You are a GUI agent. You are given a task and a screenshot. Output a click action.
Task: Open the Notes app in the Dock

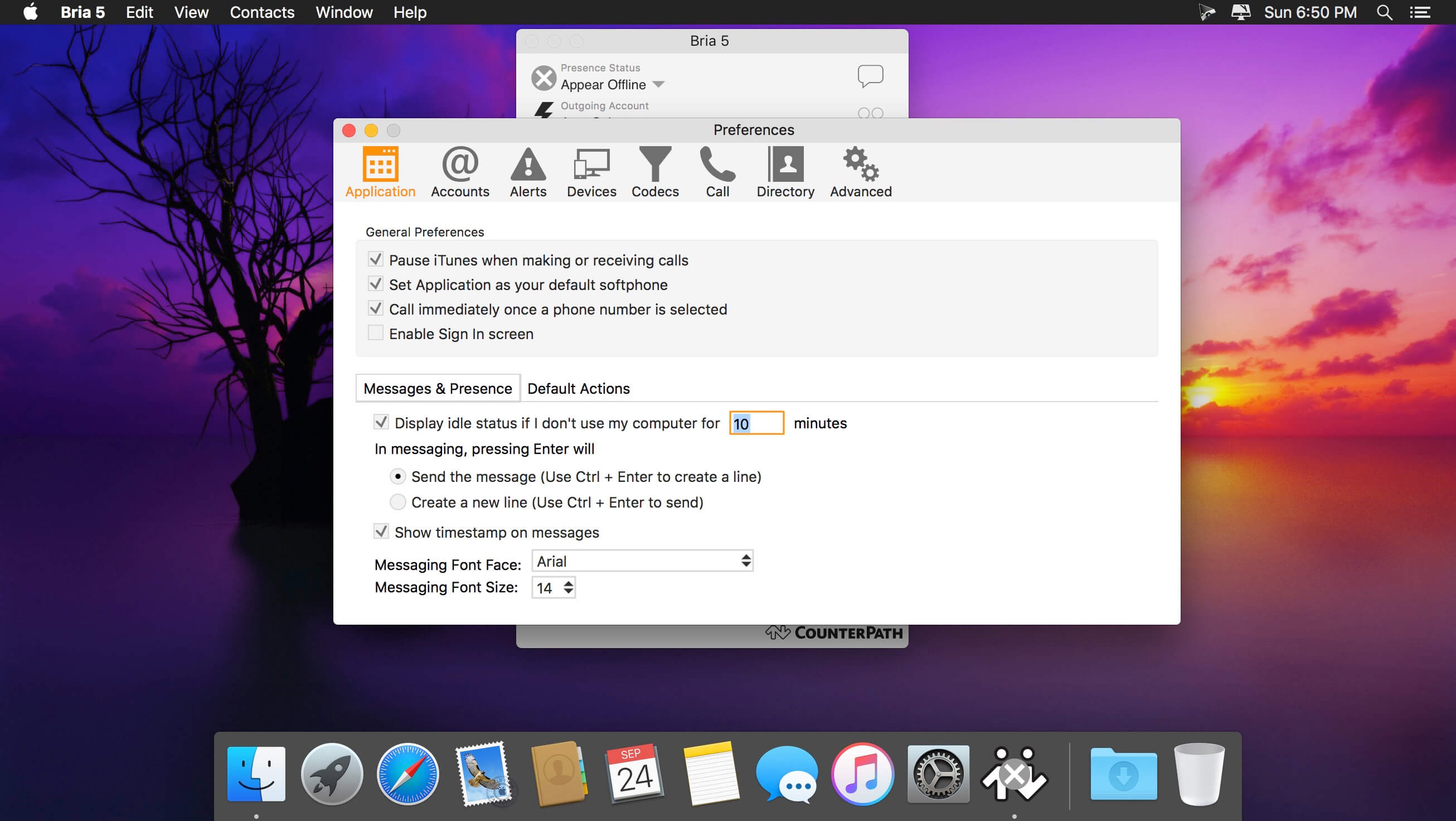[711, 774]
